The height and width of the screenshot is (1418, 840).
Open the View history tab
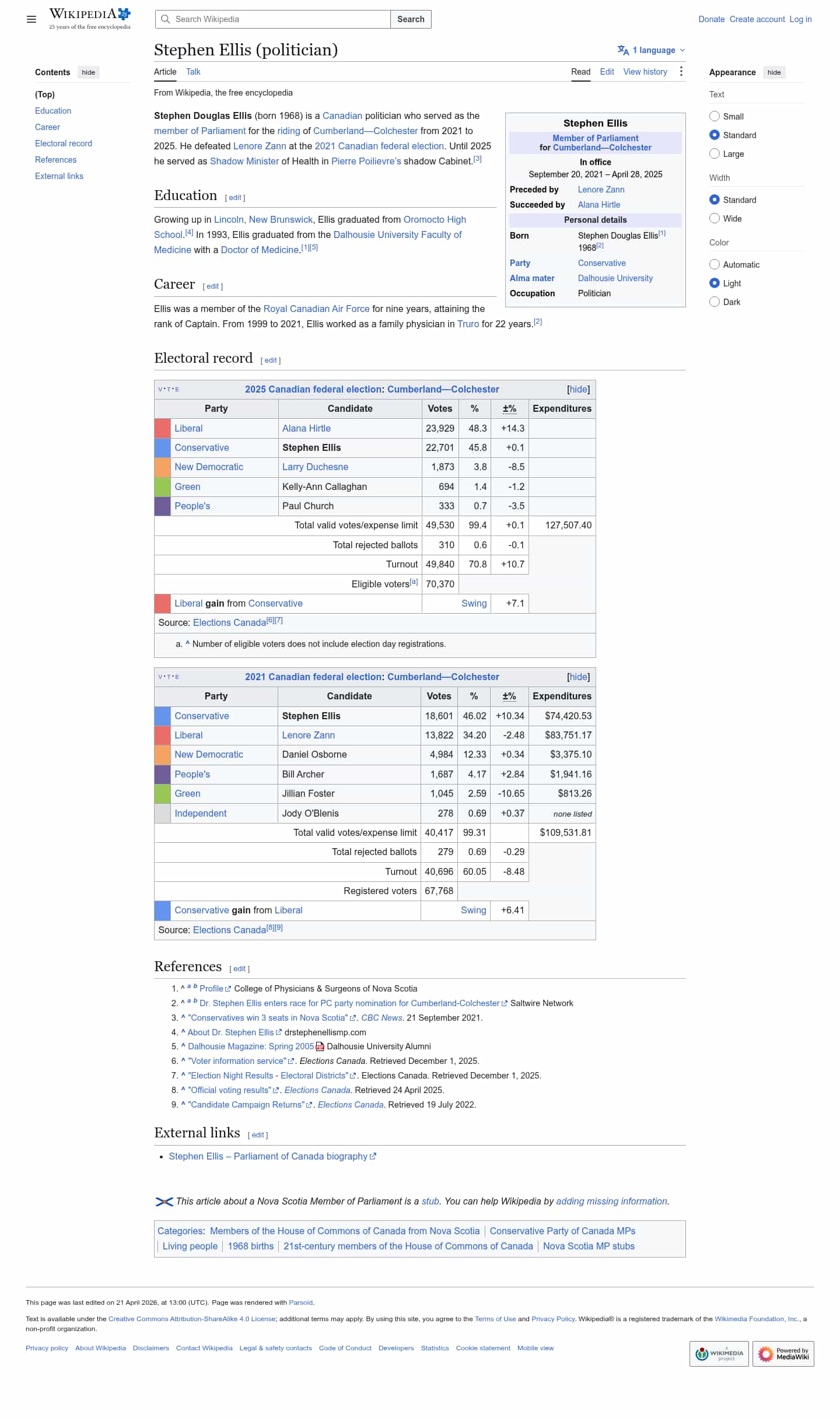click(645, 72)
